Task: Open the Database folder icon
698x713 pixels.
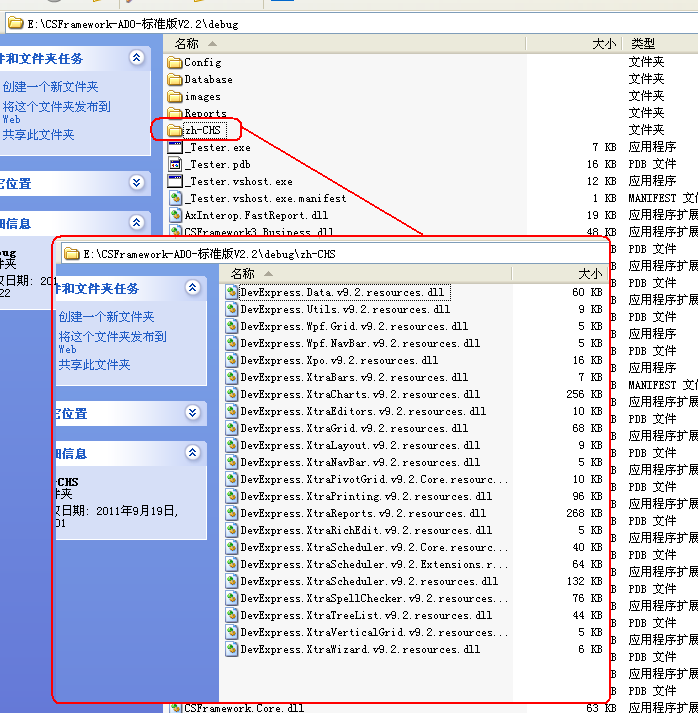Action: pyautogui.click(x=175, y=79)
